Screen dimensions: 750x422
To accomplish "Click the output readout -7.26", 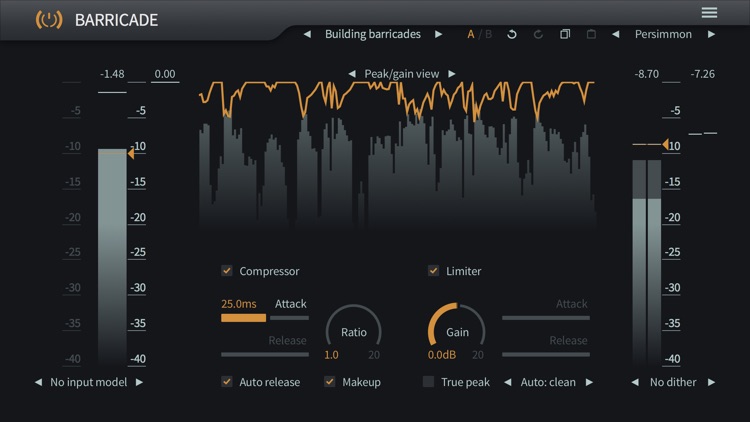I will point(703,74).
